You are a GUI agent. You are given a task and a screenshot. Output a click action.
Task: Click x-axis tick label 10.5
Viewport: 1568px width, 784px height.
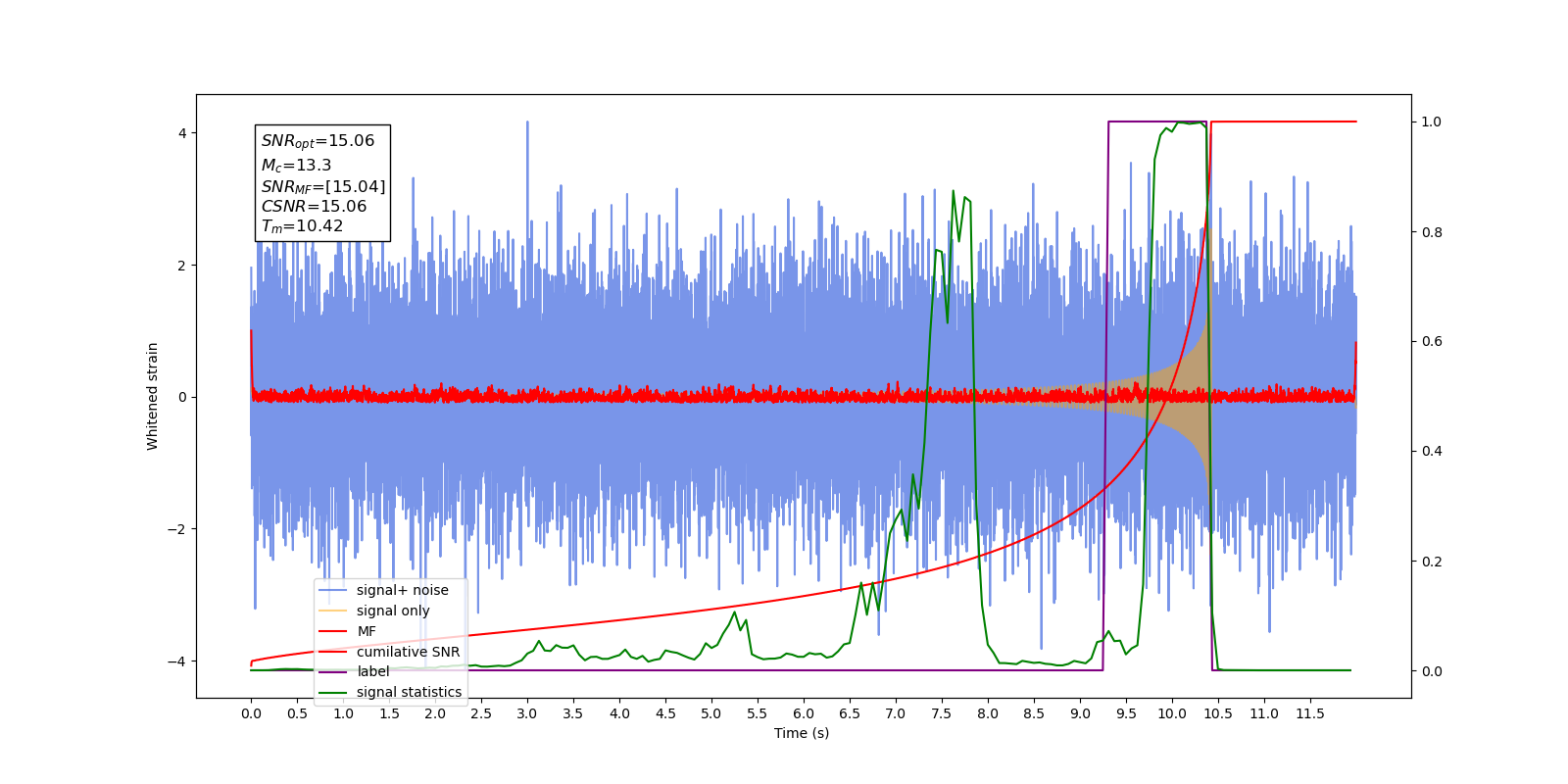[x=1218, y=713]
